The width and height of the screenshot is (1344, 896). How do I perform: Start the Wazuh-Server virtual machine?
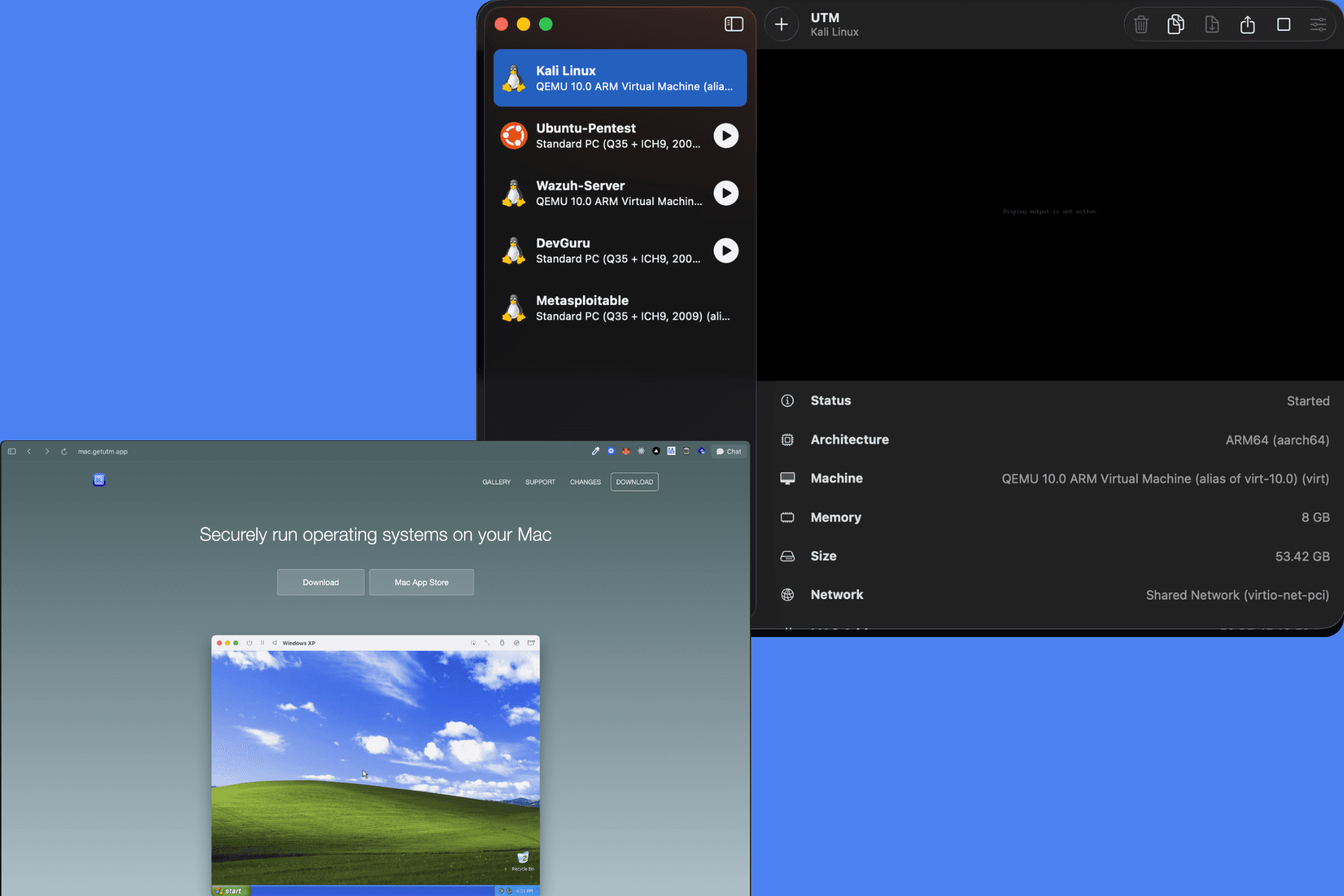[726, 193]
